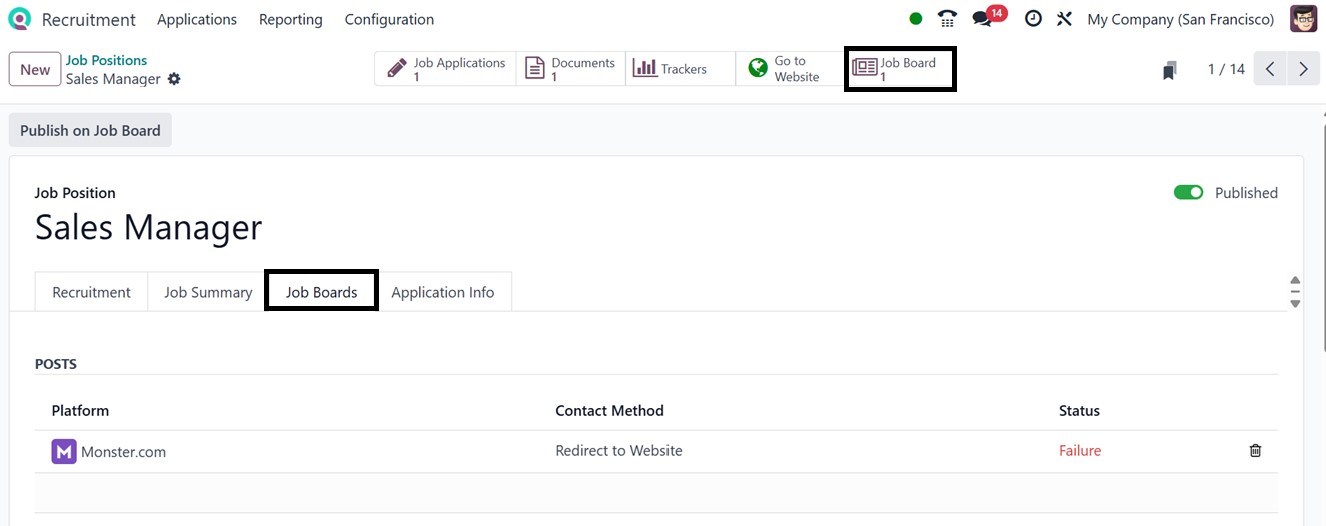The height and width of the screenshot is (526, 1326).
Task: Open the debug tools icon
Action: click(x=1064, y=19)
